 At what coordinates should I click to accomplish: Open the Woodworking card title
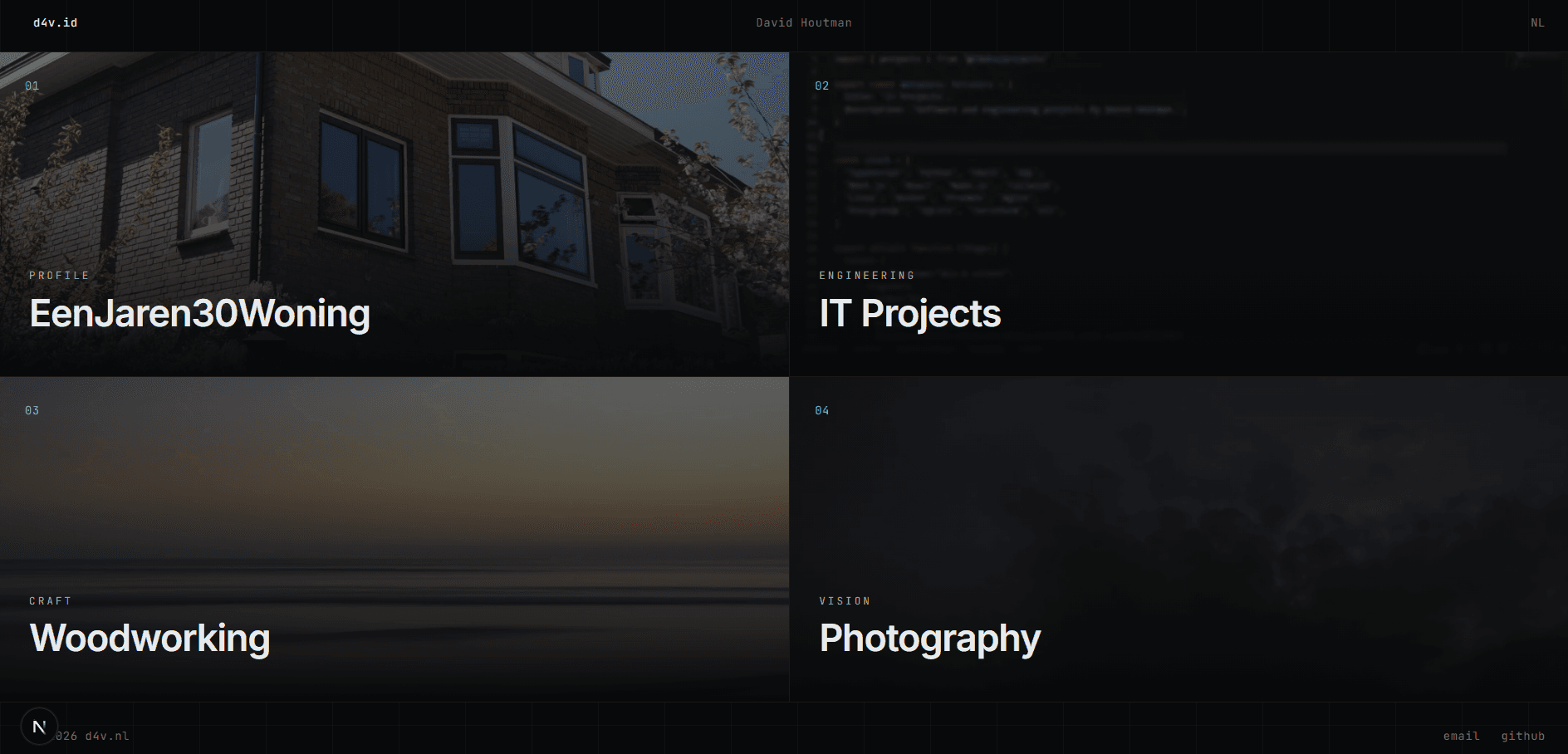point(150,639)
